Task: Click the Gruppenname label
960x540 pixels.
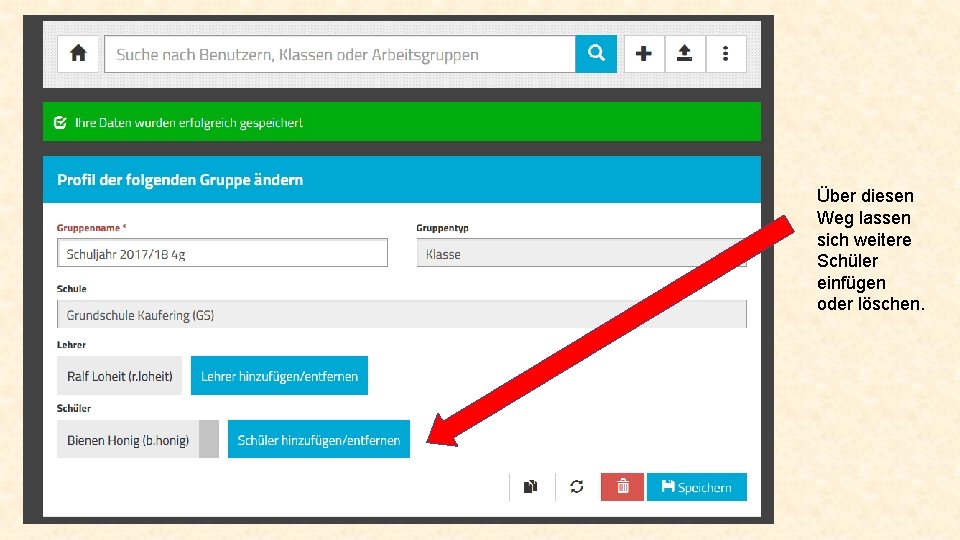Action: point(91,228)
